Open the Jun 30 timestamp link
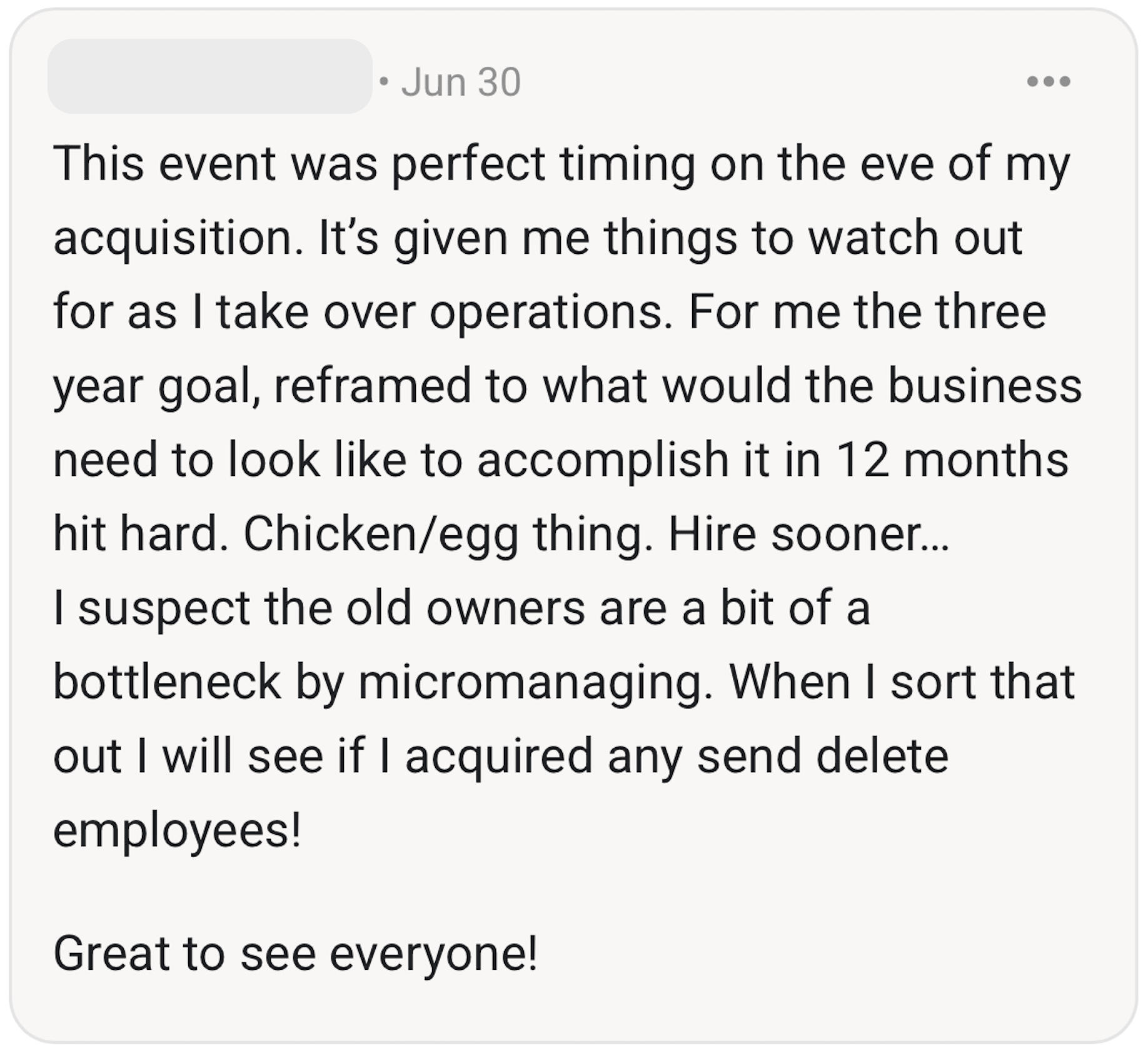This screenshot has height=1063, width=1148. coord(461,82)
